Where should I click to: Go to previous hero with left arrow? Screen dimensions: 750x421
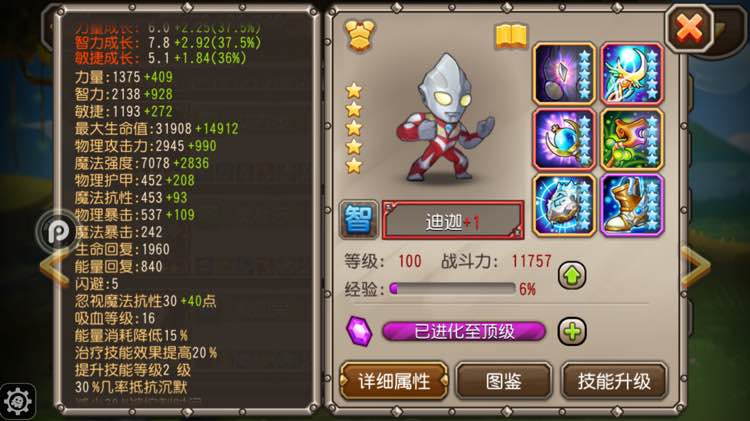pos(55,268)
